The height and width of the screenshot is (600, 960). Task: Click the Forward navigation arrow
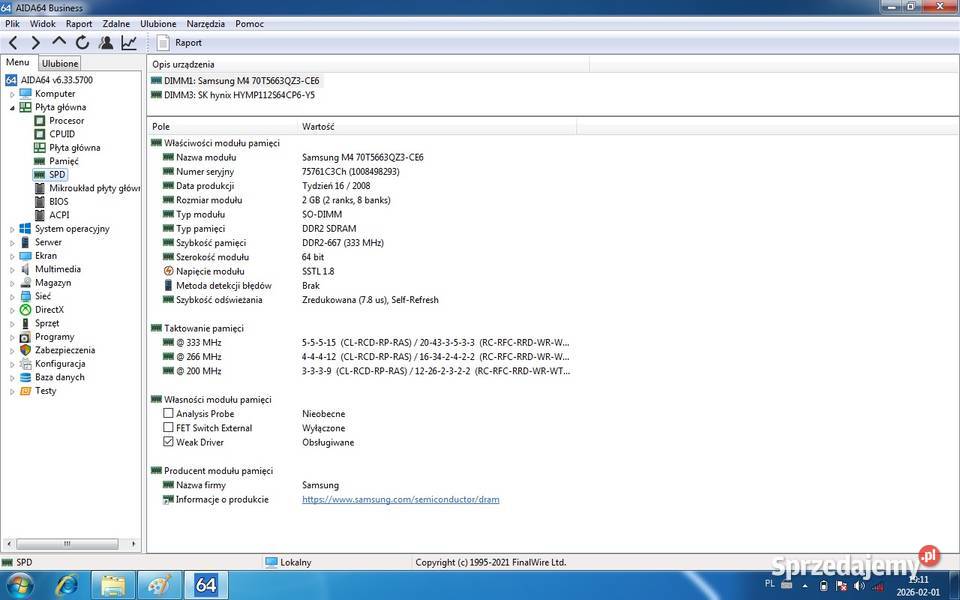(36, 43)
